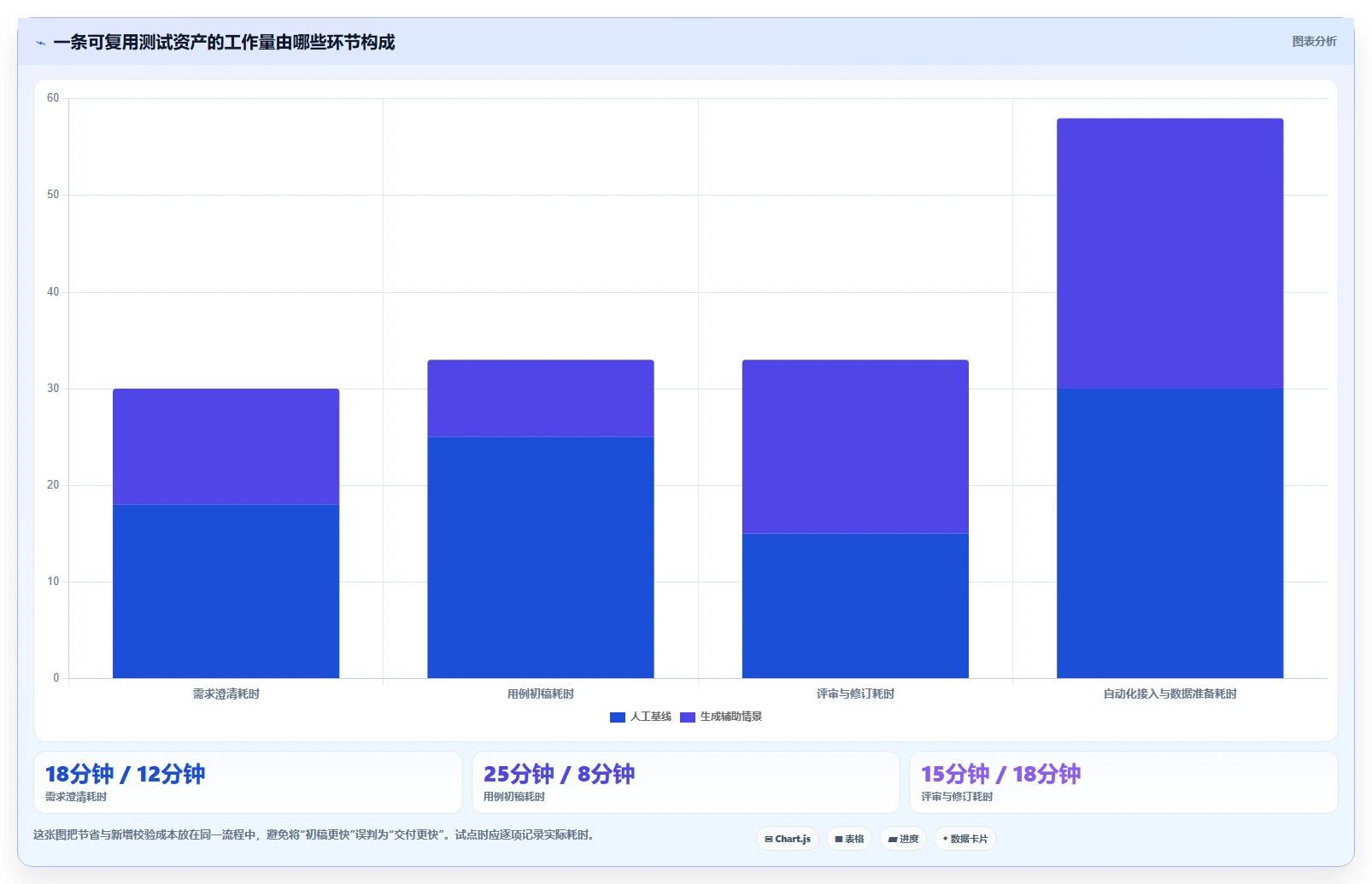Click the x-axis label 评审与修订耗时

coord(855,694)
